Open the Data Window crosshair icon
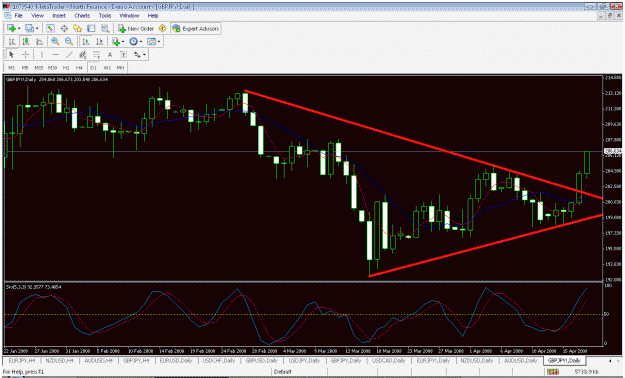This screenshot has height=378, width=625. (x=64, y=28)
